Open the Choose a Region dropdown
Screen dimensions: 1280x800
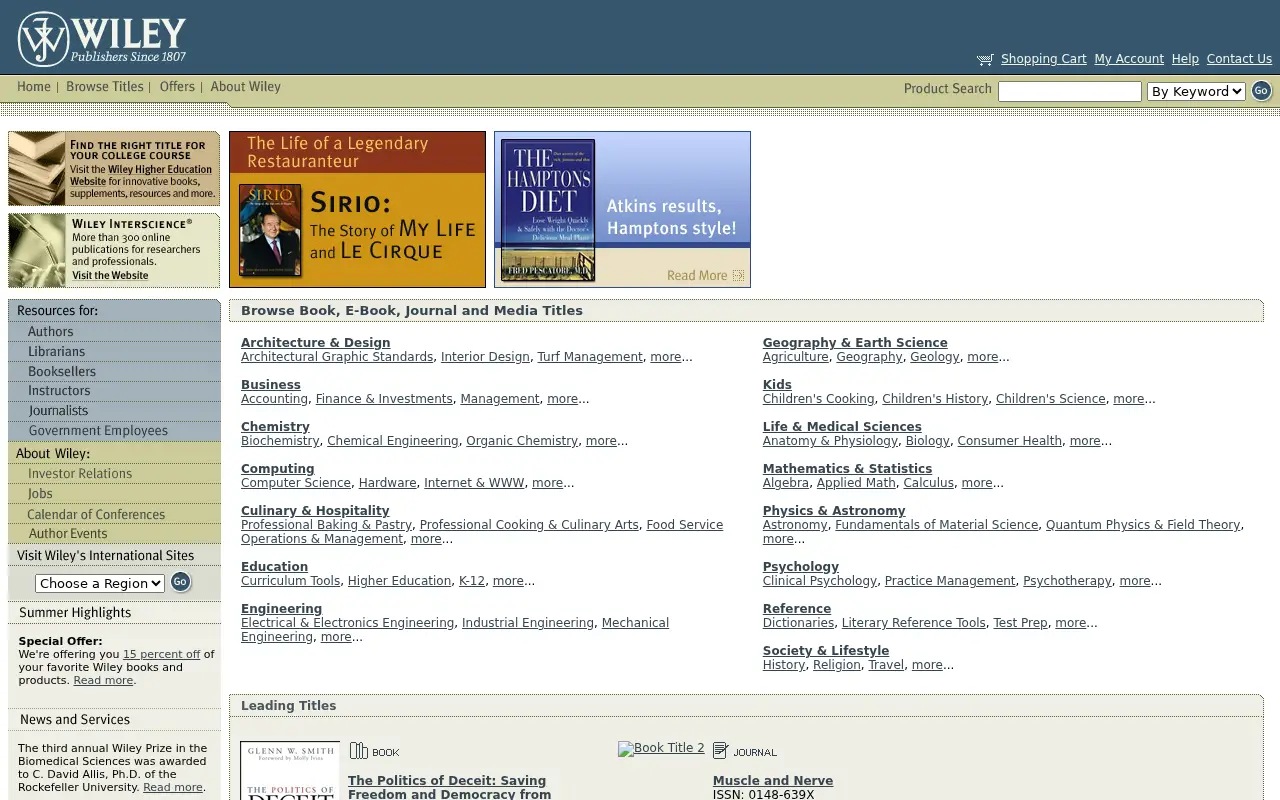click(x=100, y=583)
